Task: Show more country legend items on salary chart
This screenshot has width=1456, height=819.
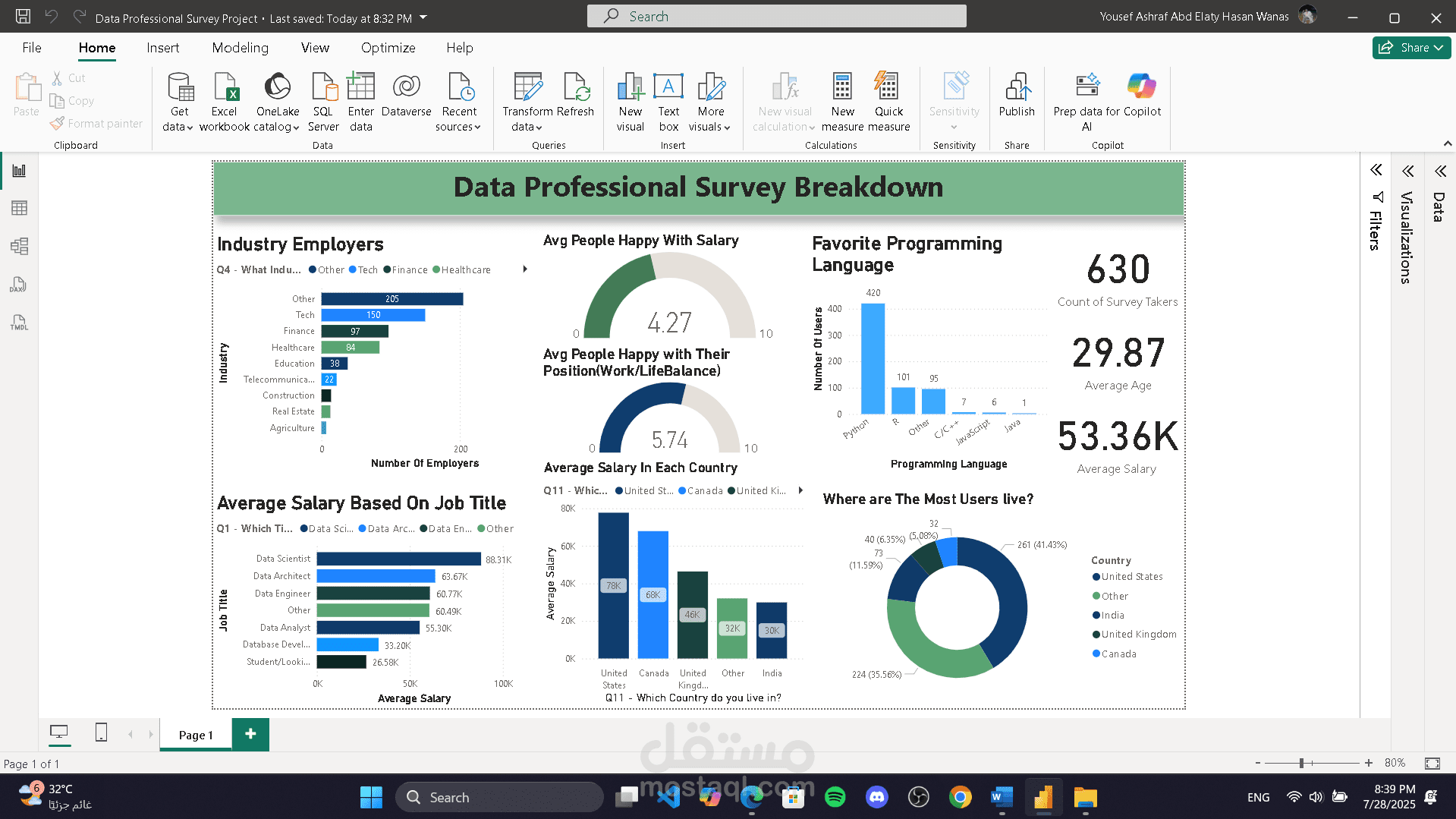Action: click(x=800, y=490)
